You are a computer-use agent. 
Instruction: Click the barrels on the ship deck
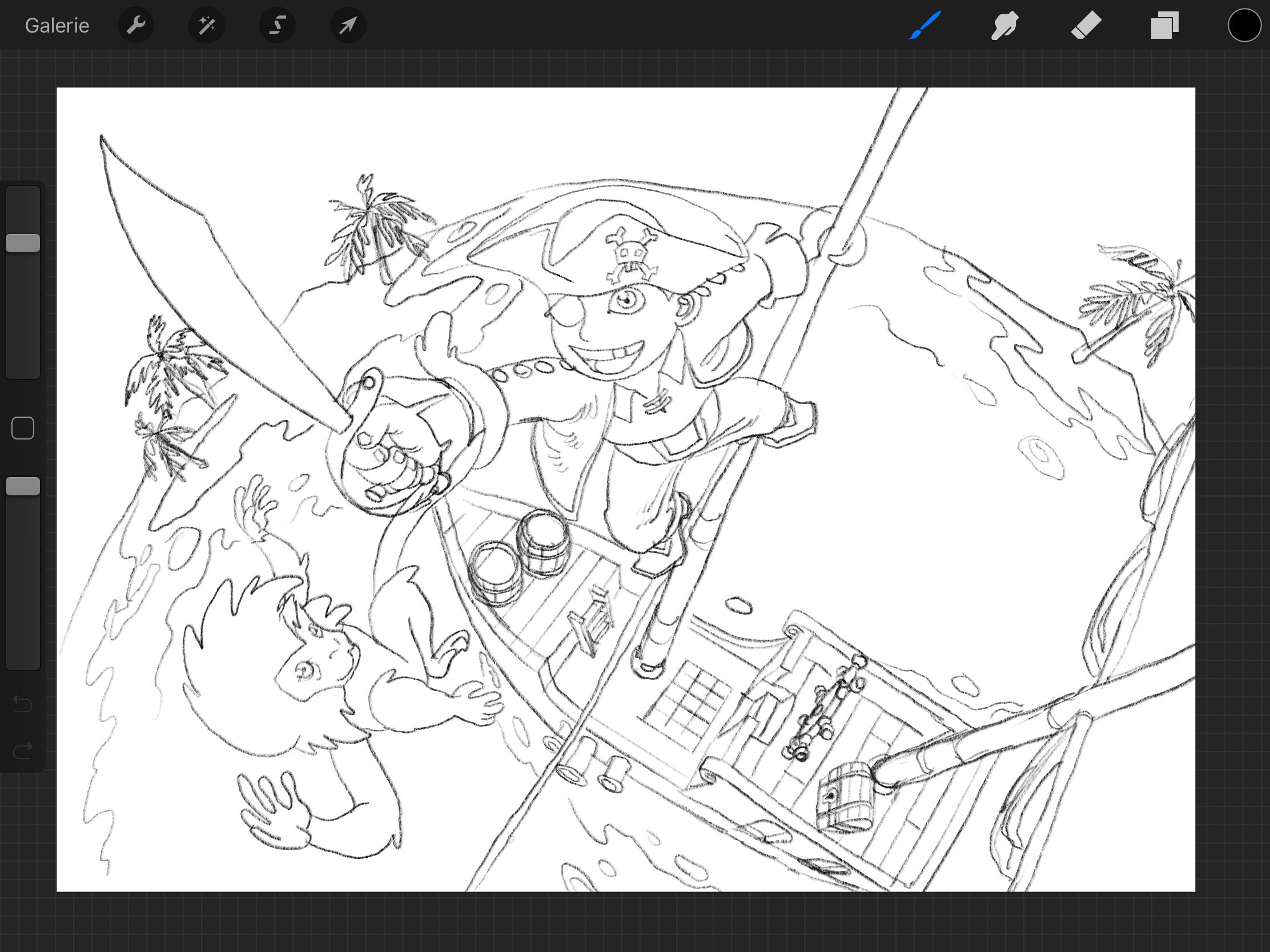[520, 556]
